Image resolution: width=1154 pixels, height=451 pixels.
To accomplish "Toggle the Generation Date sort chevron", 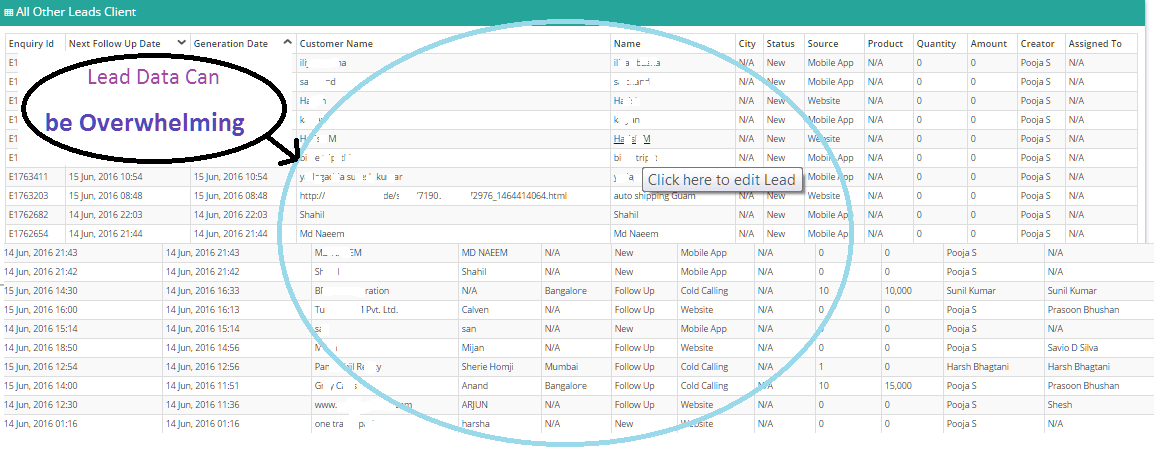I will click(x=288, y=43).
